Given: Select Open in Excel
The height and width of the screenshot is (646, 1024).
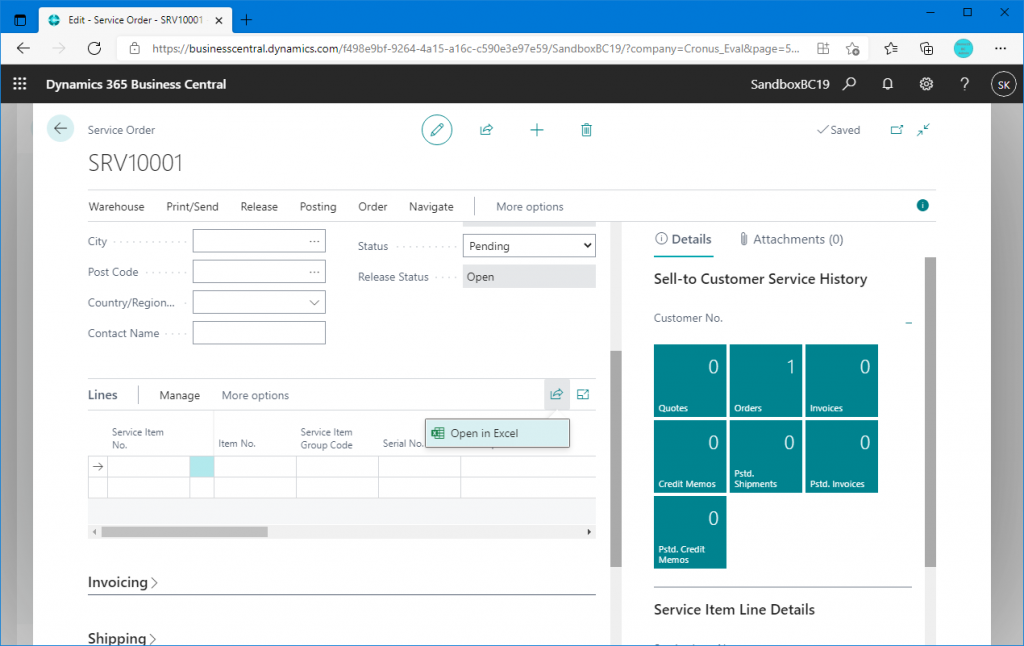Looking at the screenshot, I should tap(497, 433).
